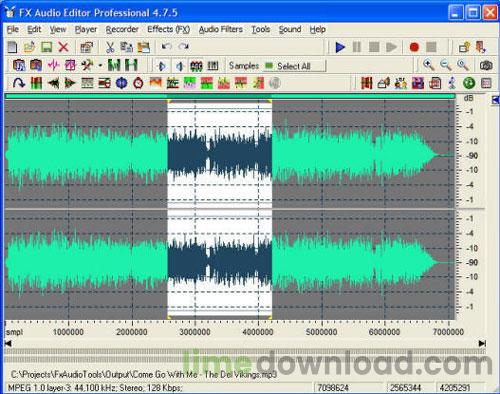The width and height of the screenshot is (500, 394).
Task: Start playback with the blue Play button
Action: (340, 47)
